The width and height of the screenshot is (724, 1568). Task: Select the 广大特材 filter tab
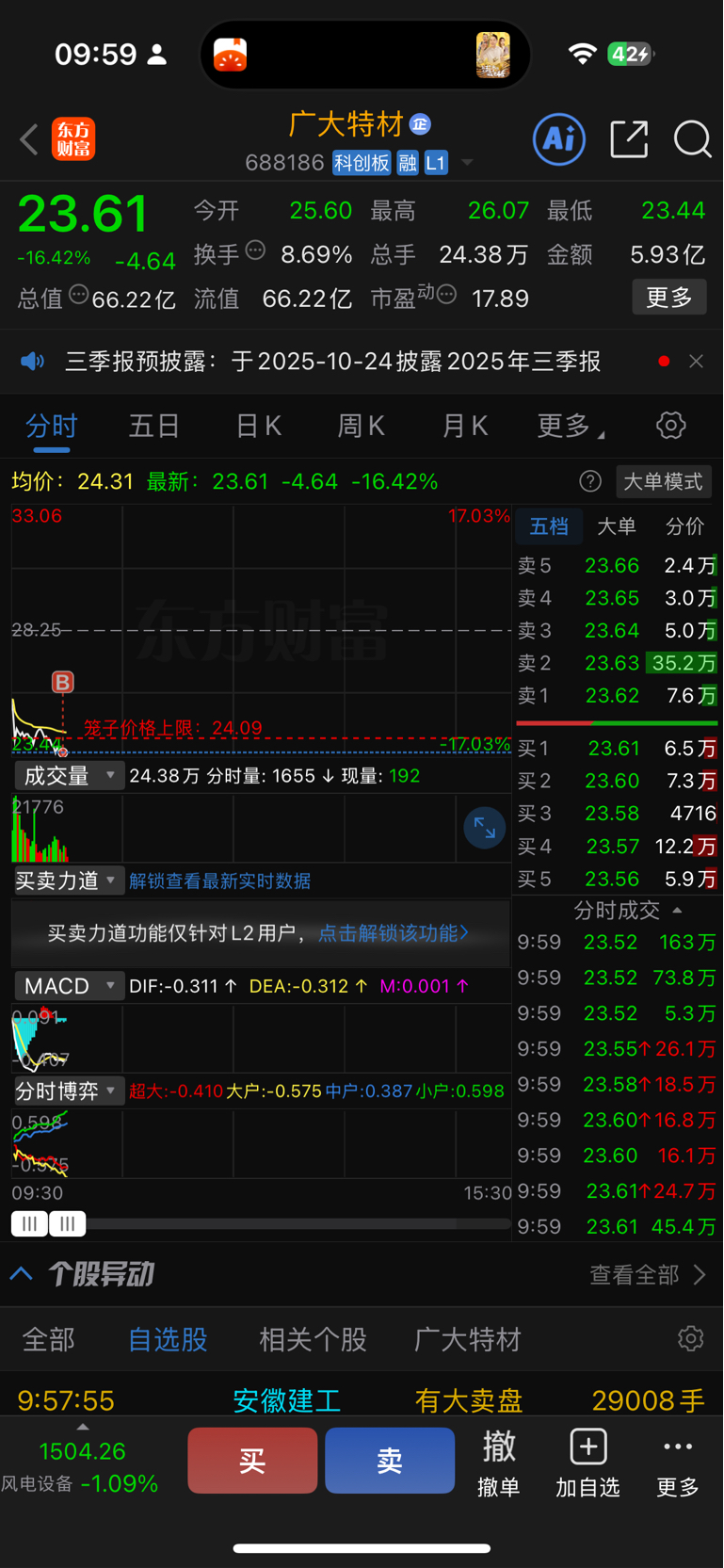coord(468,1339)
